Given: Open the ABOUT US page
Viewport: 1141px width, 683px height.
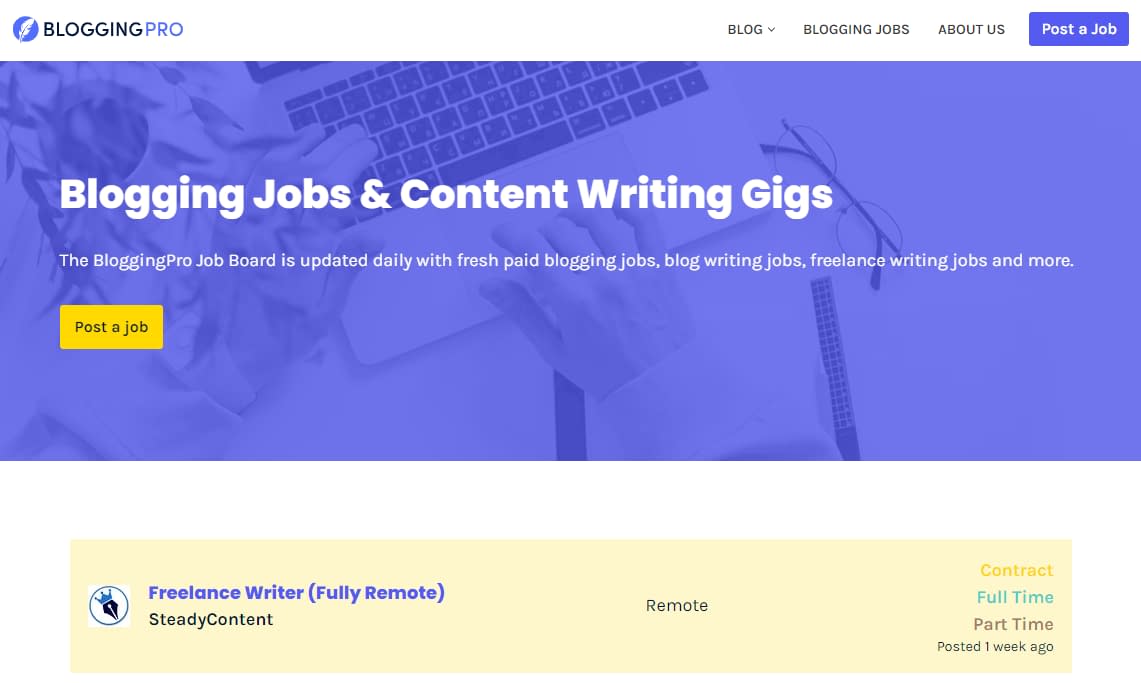Looking at the screenshot, I should tap(971, 30).
